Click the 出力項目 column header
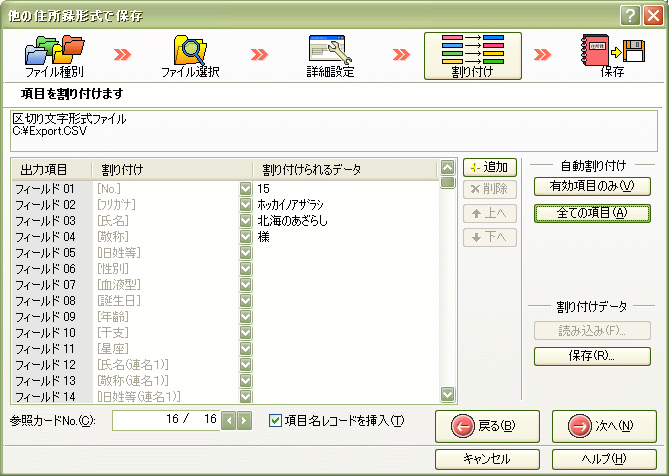The height and width of the screenshot is (476, 669). click(x=52, y=170)
